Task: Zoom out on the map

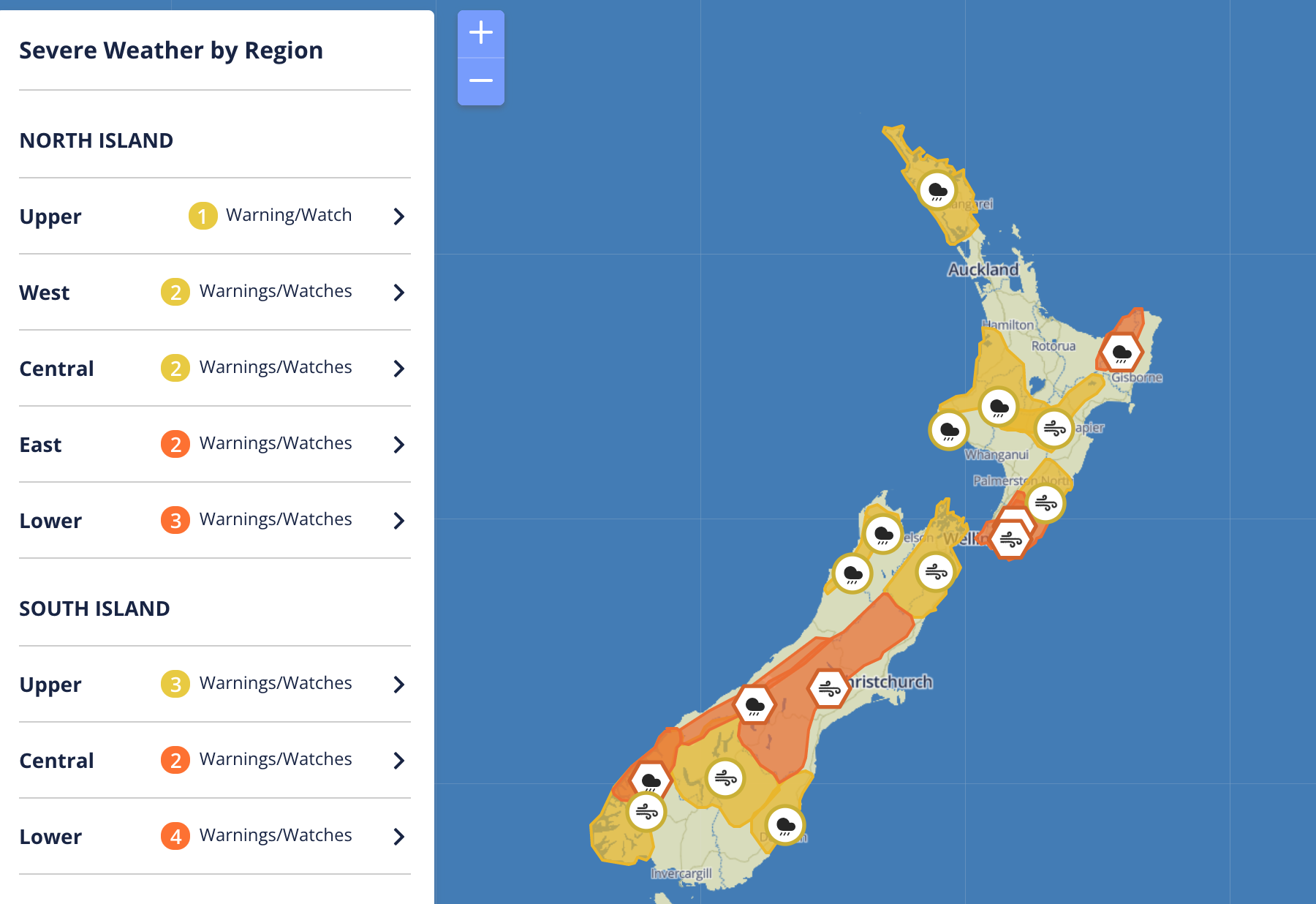Action: tap(481, 80)
